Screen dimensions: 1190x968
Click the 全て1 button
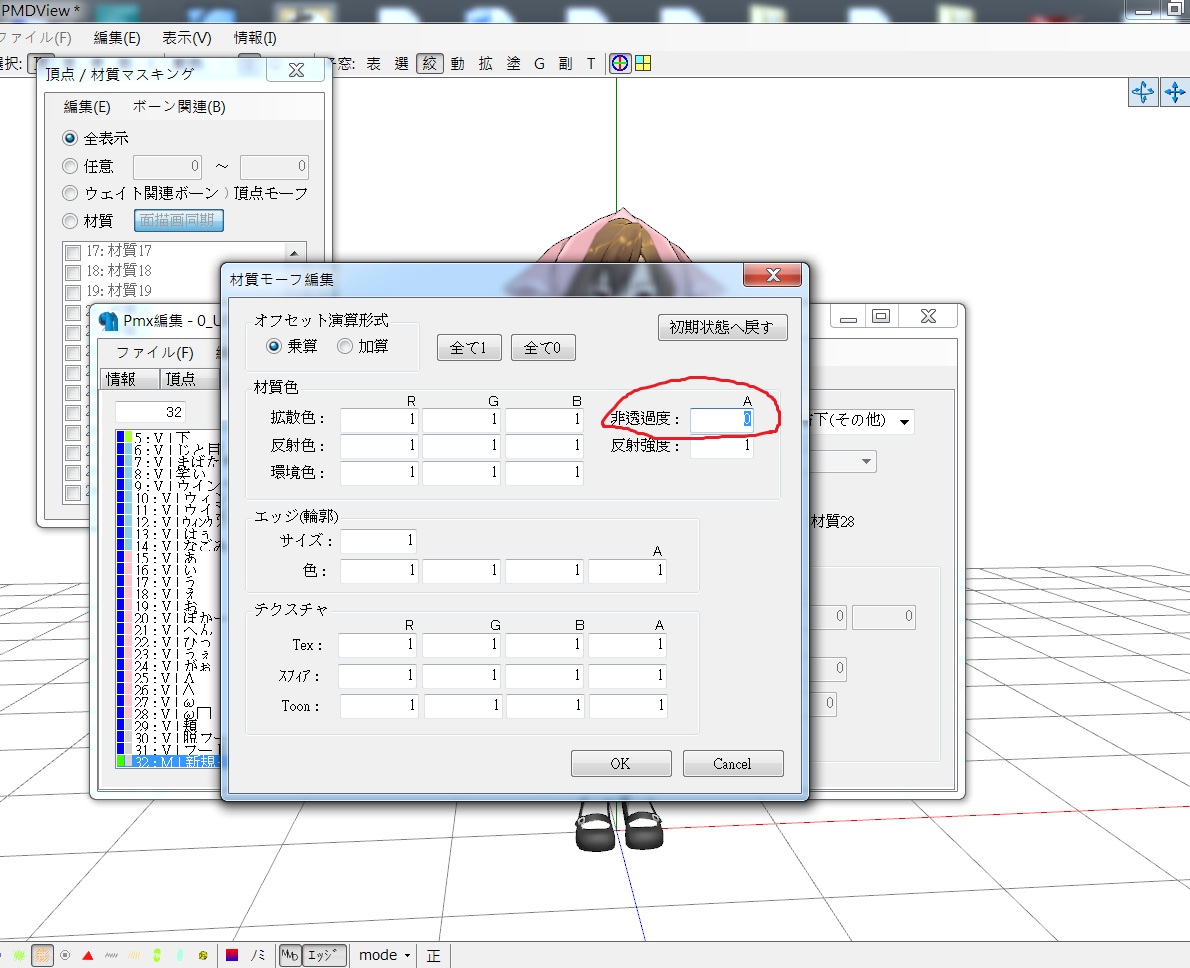(468, 348)
